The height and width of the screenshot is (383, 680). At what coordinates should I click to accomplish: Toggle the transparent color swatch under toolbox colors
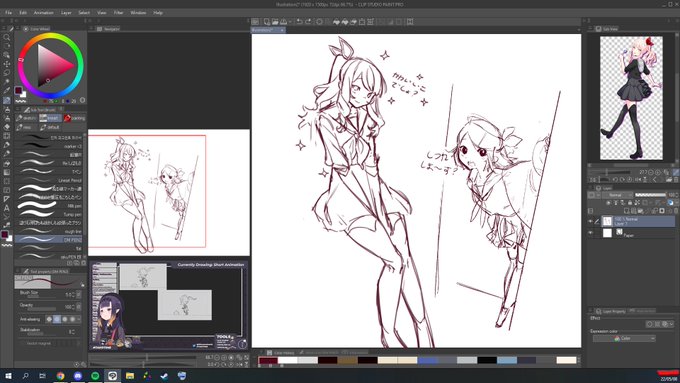pos(7,246)
